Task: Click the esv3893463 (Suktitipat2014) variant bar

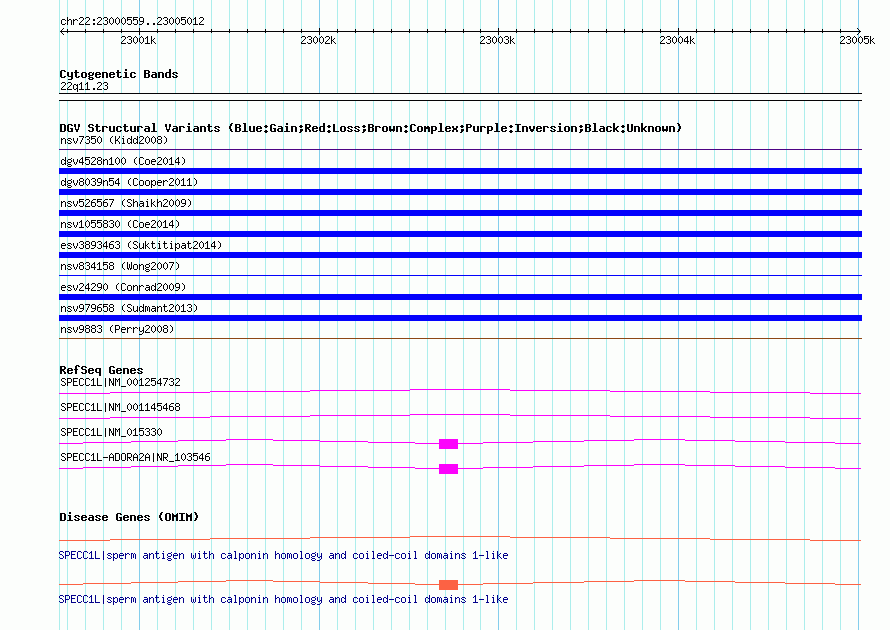Action: pyautogui.click(x=460, y=255)
